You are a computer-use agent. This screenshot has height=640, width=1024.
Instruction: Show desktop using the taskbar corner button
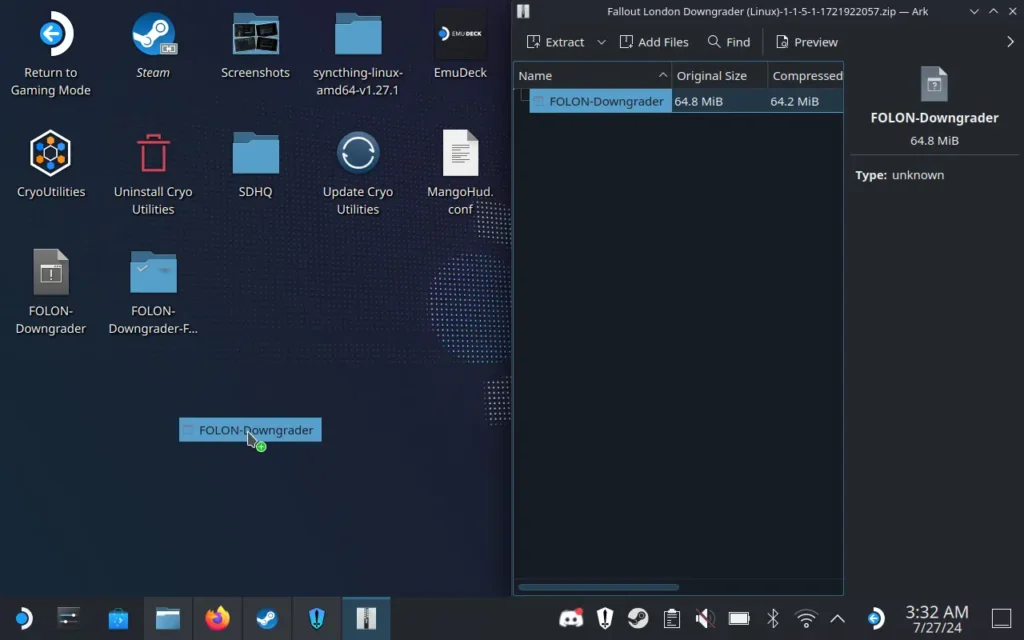[1001, 618]
